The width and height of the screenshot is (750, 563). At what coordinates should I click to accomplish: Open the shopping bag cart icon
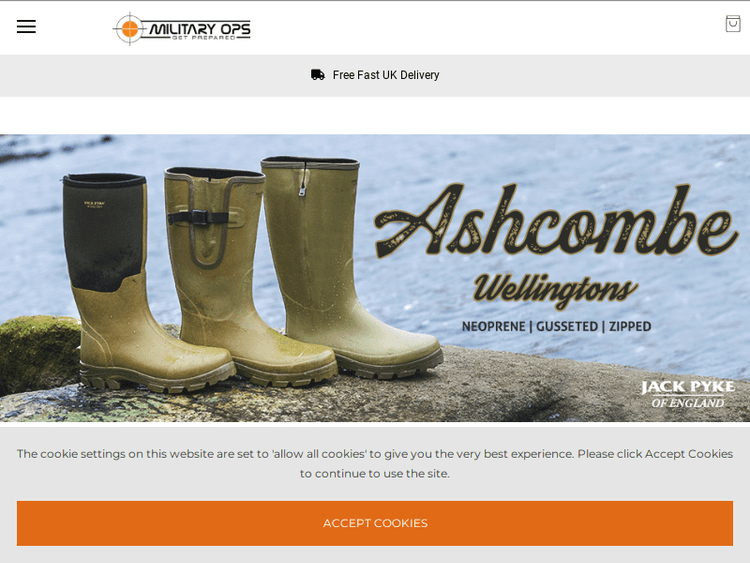(x=733, y=23)
